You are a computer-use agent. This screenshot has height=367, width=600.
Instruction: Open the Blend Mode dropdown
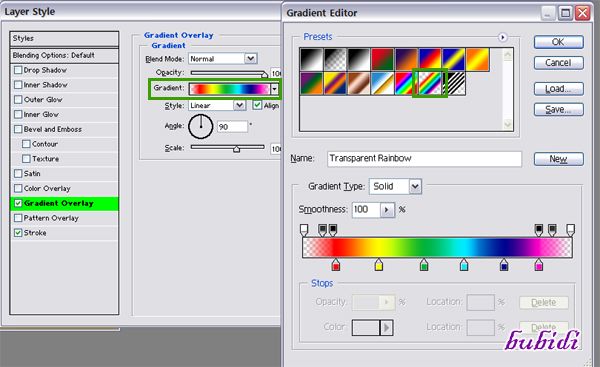tap(251, 59)
